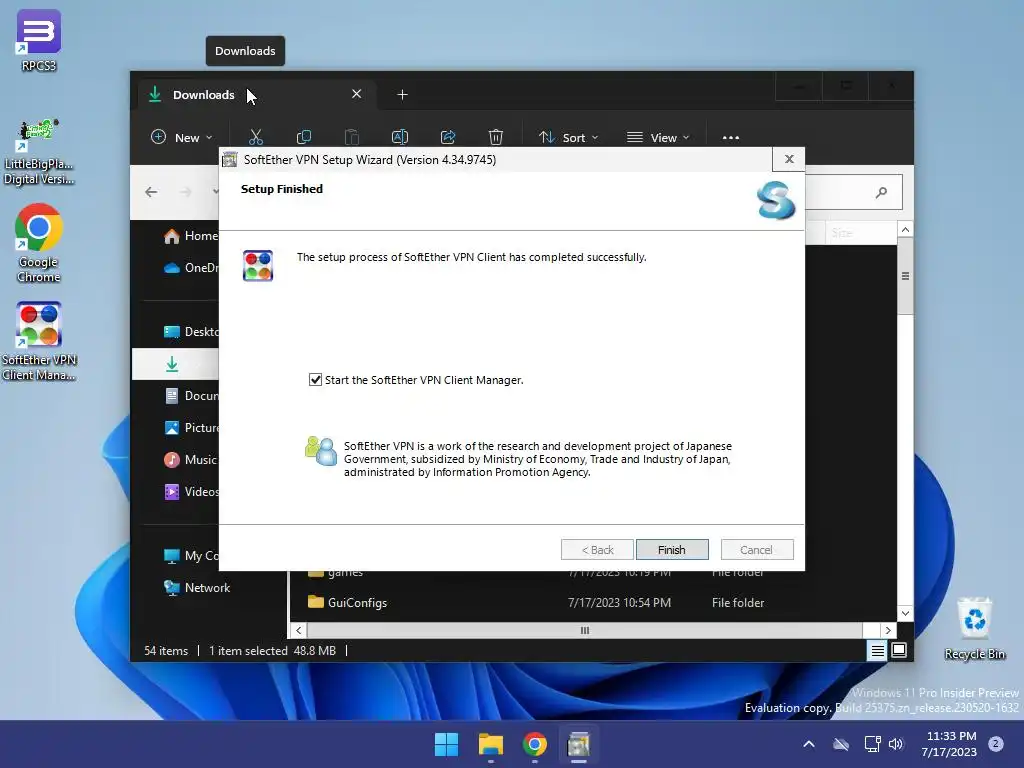The image size is (1024, 768).
Task: Click Finish in SoftEther setup wizard
Action: tap(672, 550)
